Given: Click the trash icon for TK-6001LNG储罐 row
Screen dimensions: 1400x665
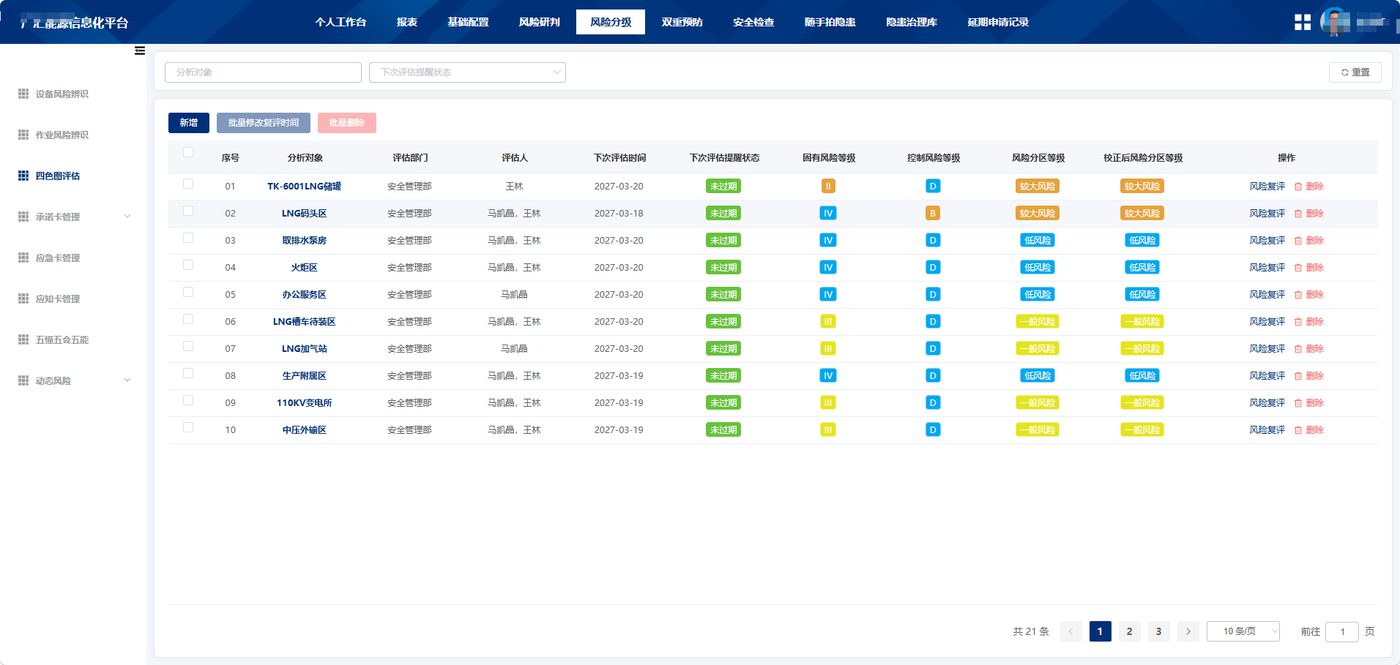Looking at the screenshot, I should click(x=1298, y=186).
